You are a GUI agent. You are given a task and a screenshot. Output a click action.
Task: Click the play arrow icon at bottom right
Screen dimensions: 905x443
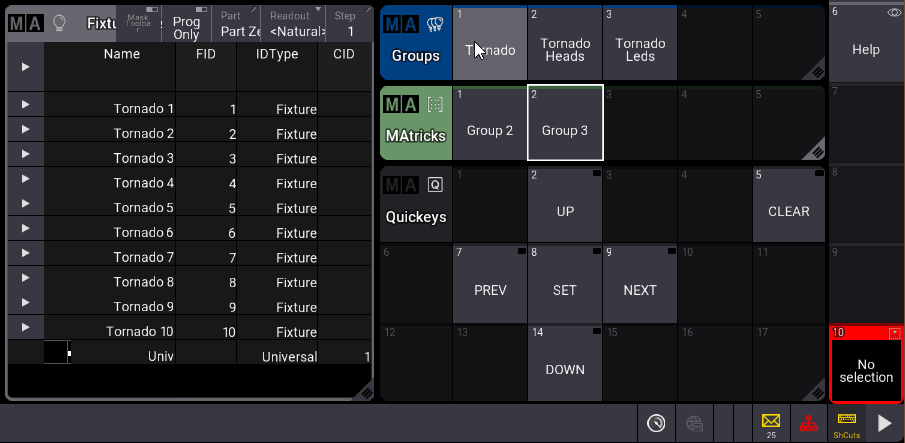coord(884,423)
